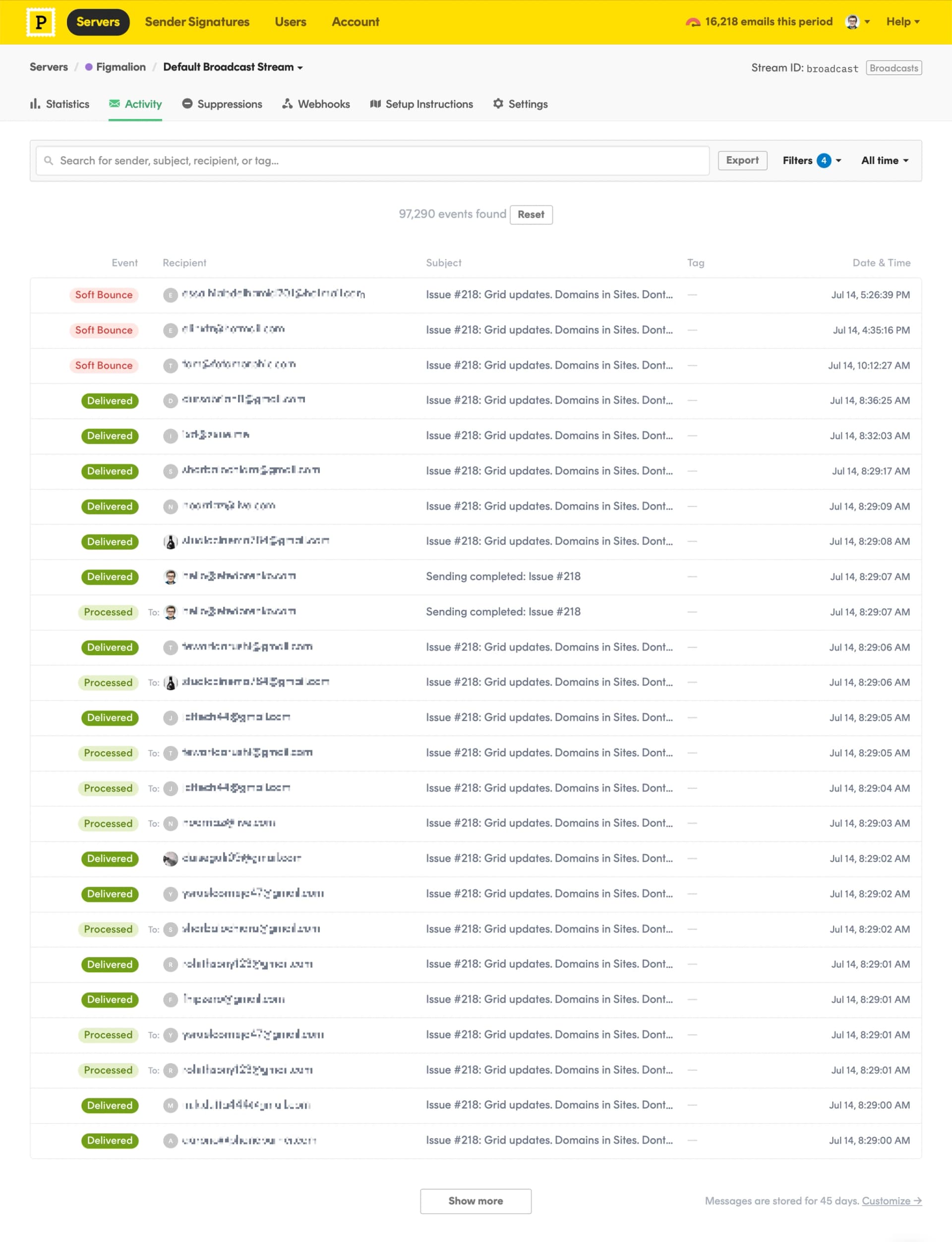This screenshot has width=952, height=1242.
Task: Click the Settings gear icon
Action: [498, 104]
